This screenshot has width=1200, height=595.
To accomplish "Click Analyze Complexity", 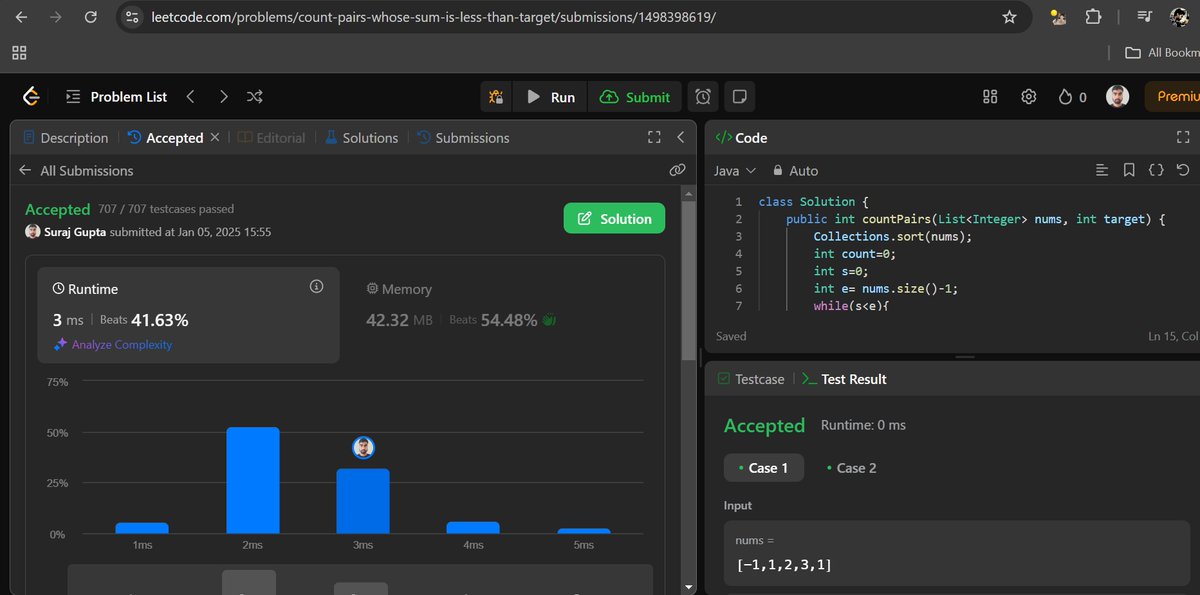I will (112, 345).
